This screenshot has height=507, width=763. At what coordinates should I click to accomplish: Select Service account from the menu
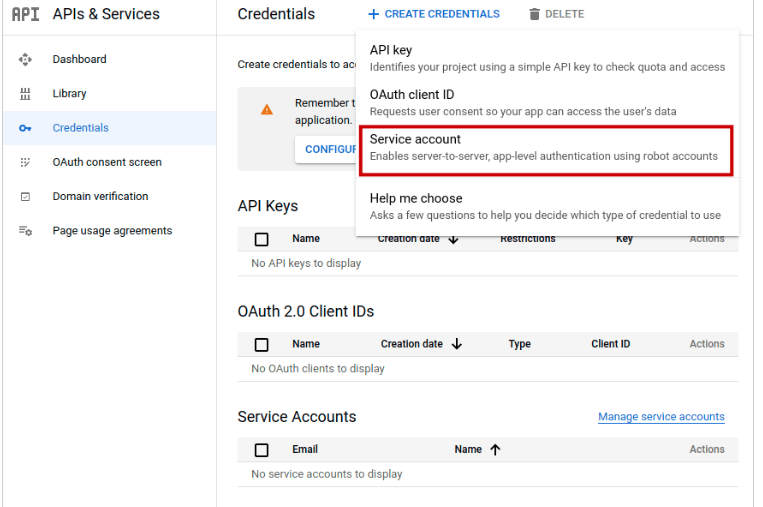coord(546,150)
